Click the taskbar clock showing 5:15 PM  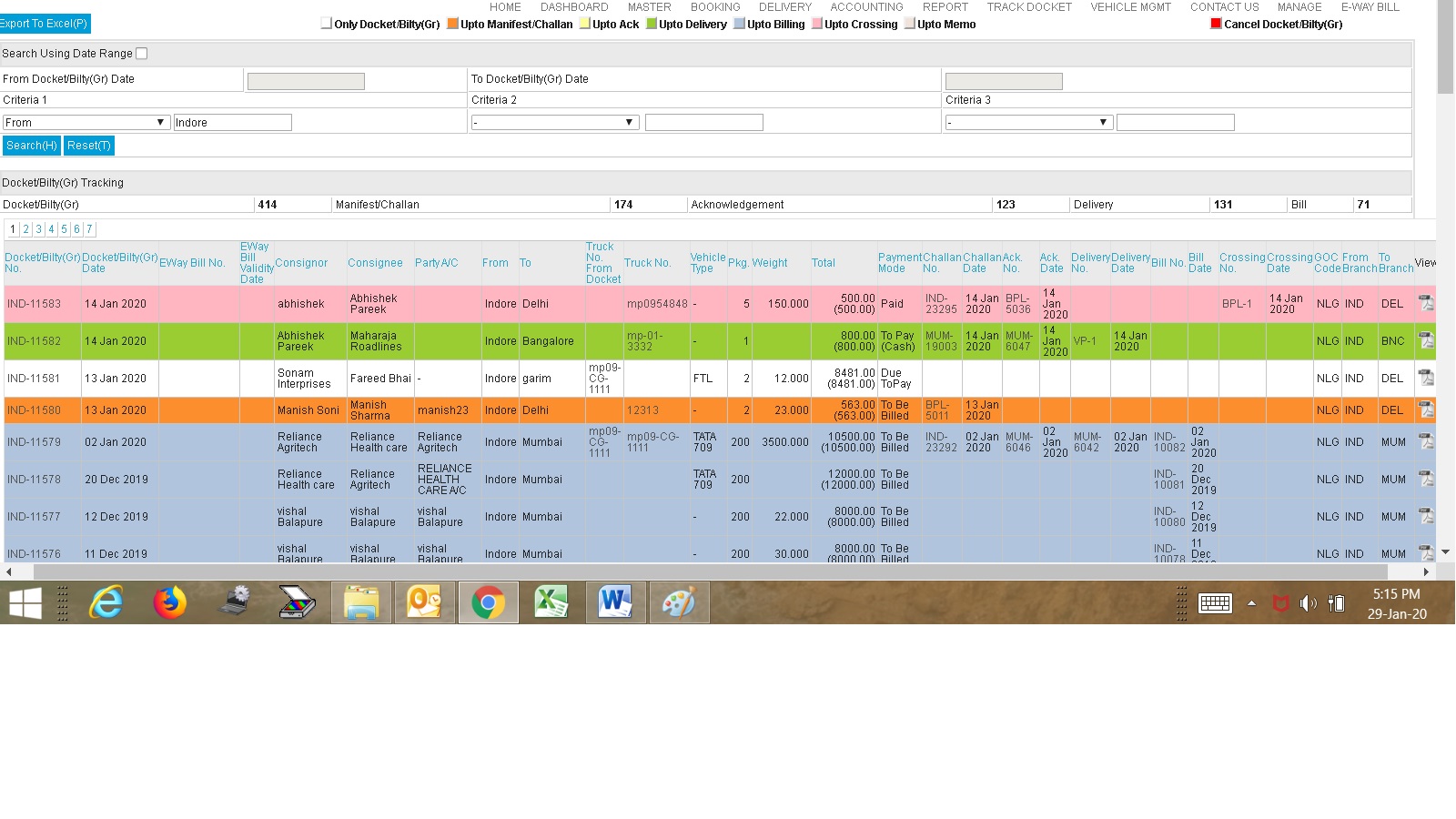1397,603
